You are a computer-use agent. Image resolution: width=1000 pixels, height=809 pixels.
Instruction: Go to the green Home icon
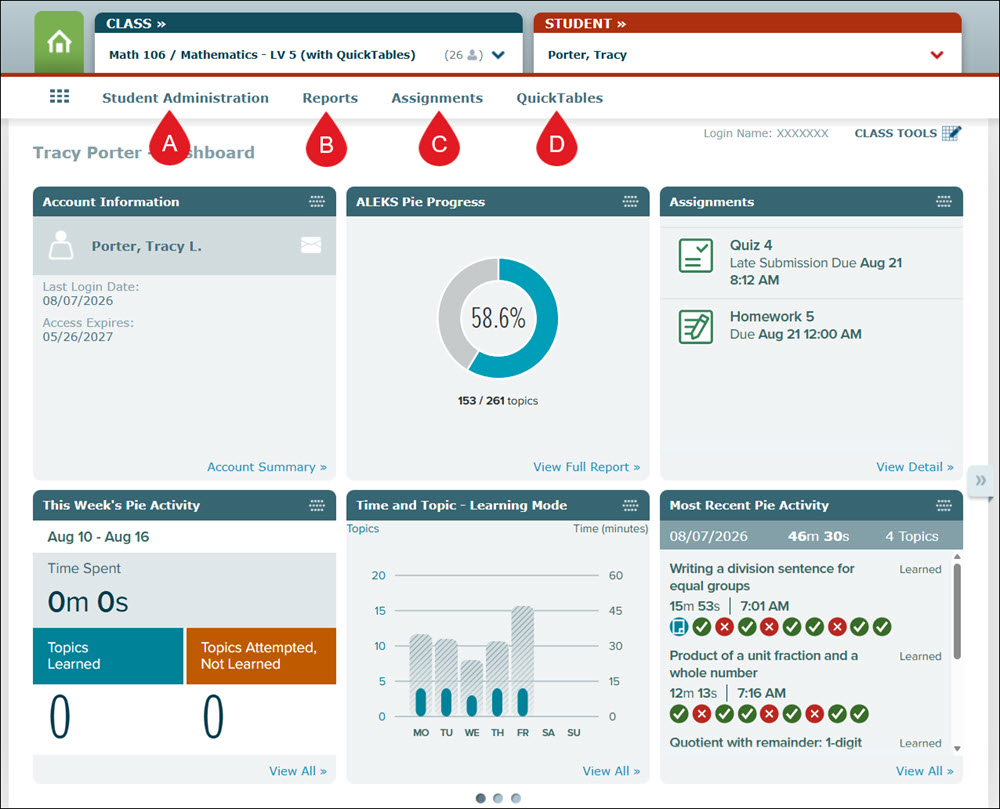(59, 43)
